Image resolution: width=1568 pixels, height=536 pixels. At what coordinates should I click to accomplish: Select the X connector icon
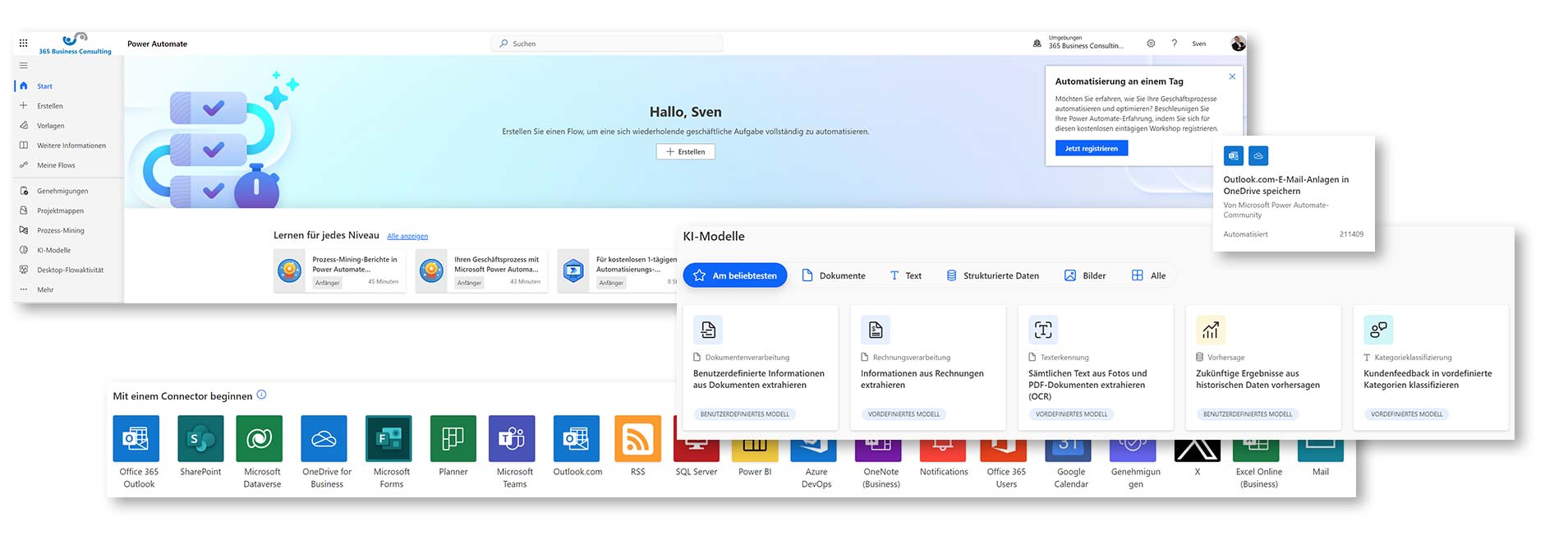click(x=1197, y=451)
